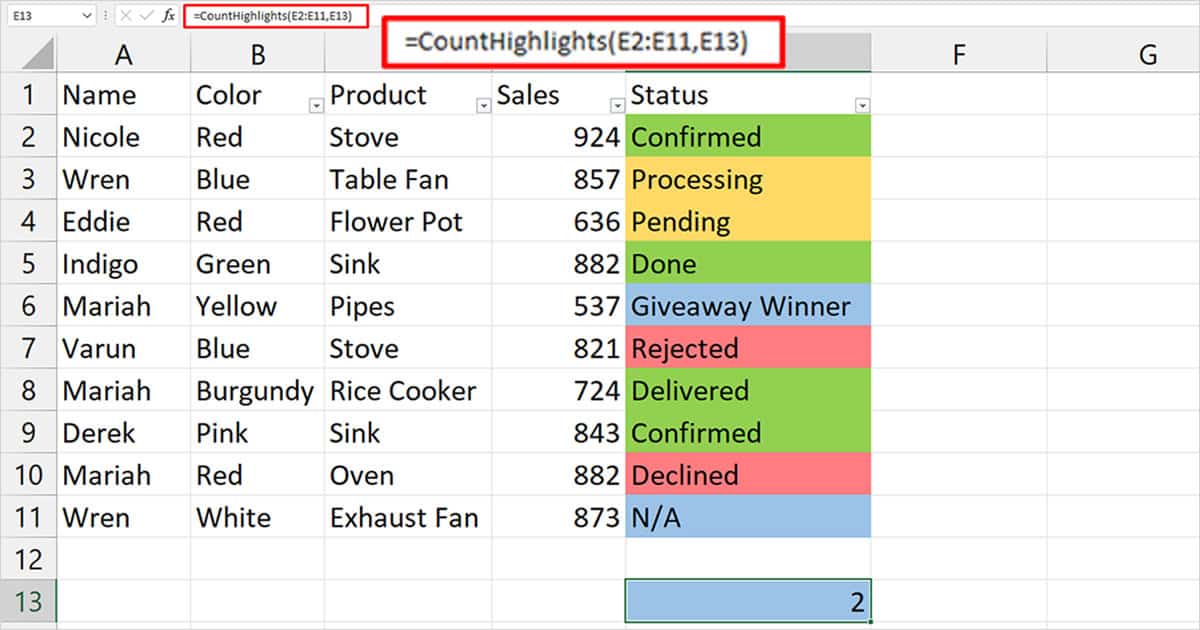
Task: Expand the Name header filter dropdown
Action: (178, 104)
